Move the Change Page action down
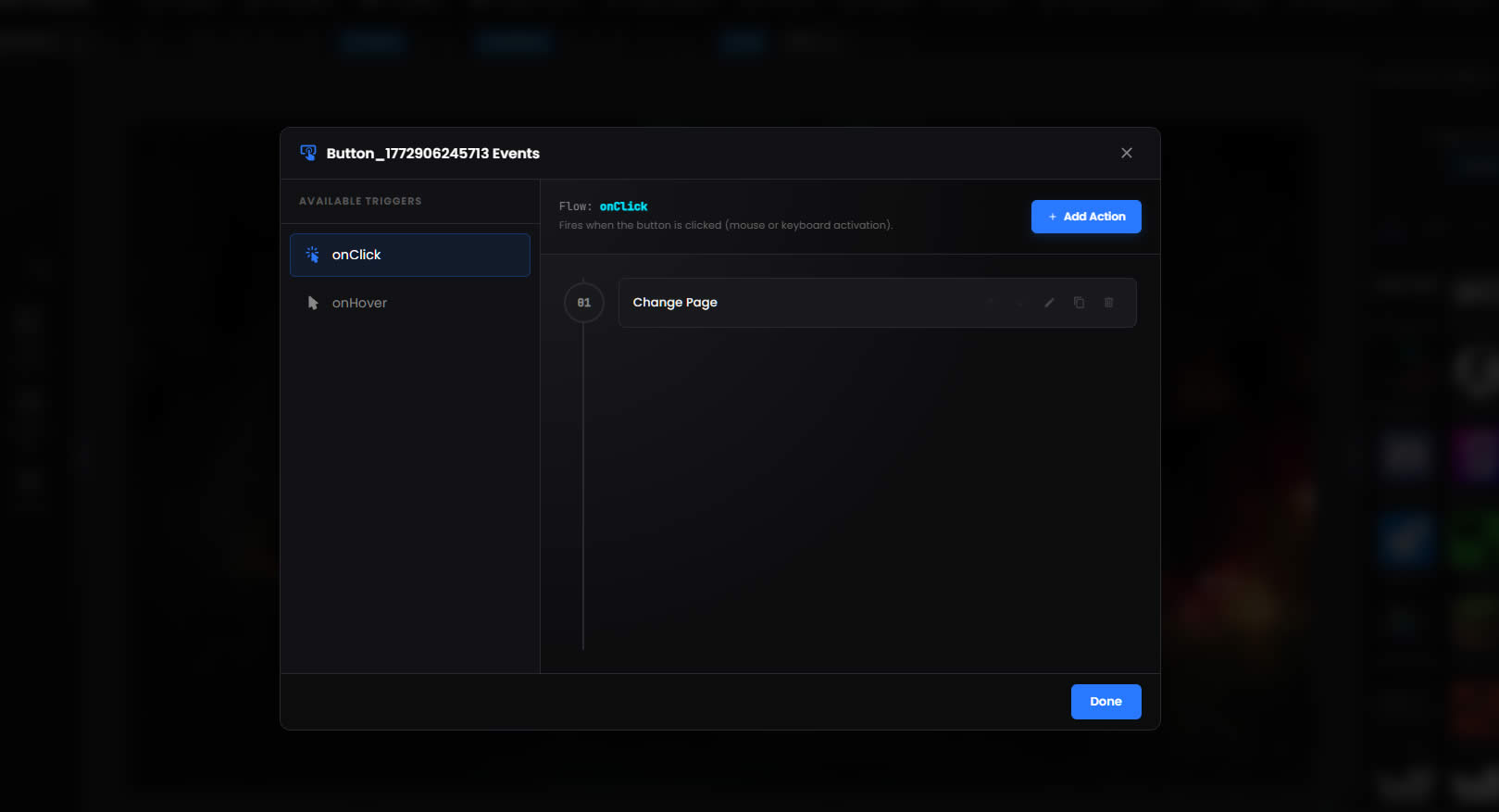The height and width of the screenshot is (812, 1499). pyautogui.click(x=1019, y=303)
